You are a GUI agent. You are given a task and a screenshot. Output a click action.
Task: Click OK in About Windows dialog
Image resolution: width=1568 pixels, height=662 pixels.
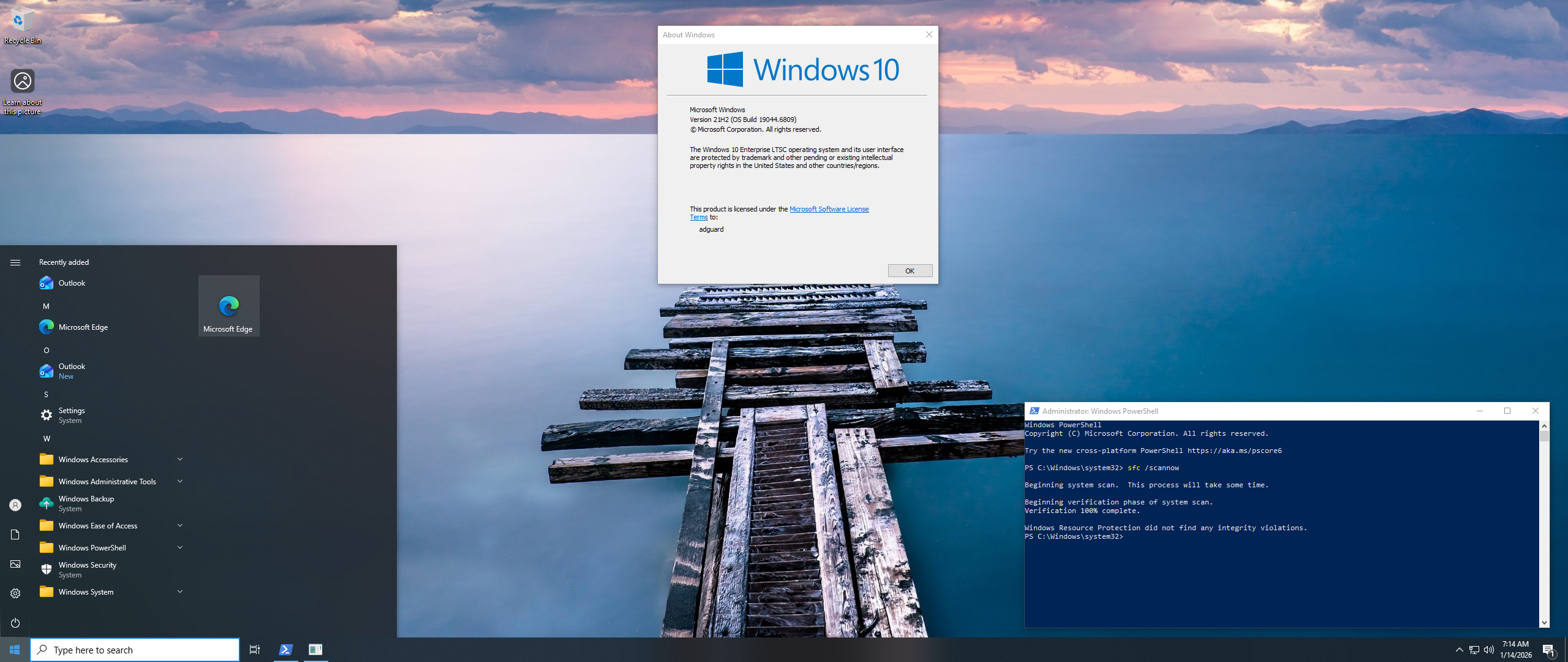(910, 271)
